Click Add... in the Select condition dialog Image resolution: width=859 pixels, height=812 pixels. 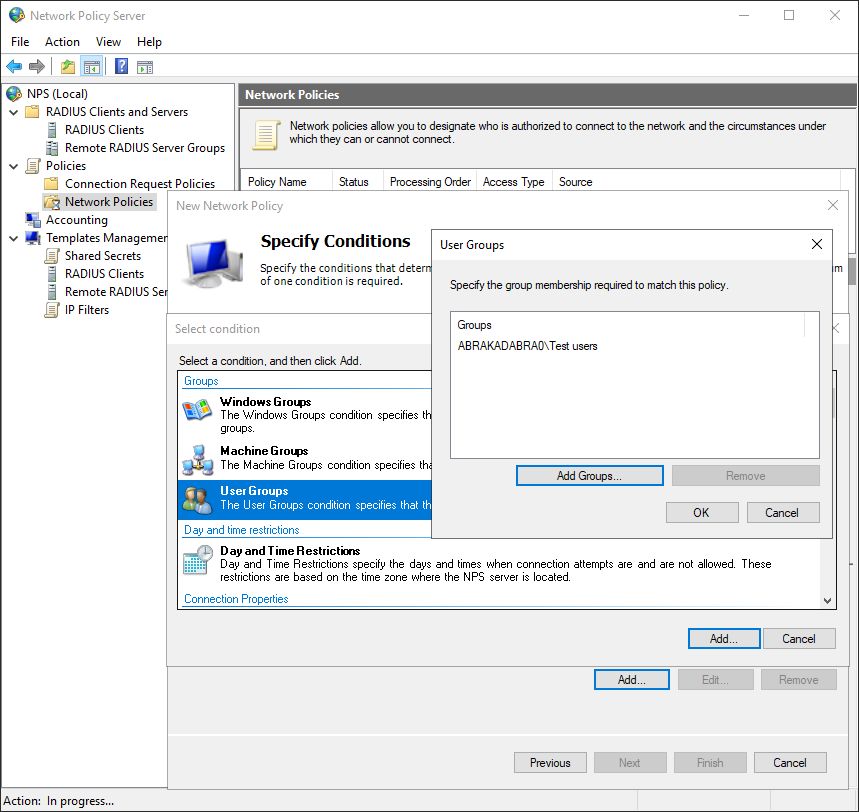(724, 639)
